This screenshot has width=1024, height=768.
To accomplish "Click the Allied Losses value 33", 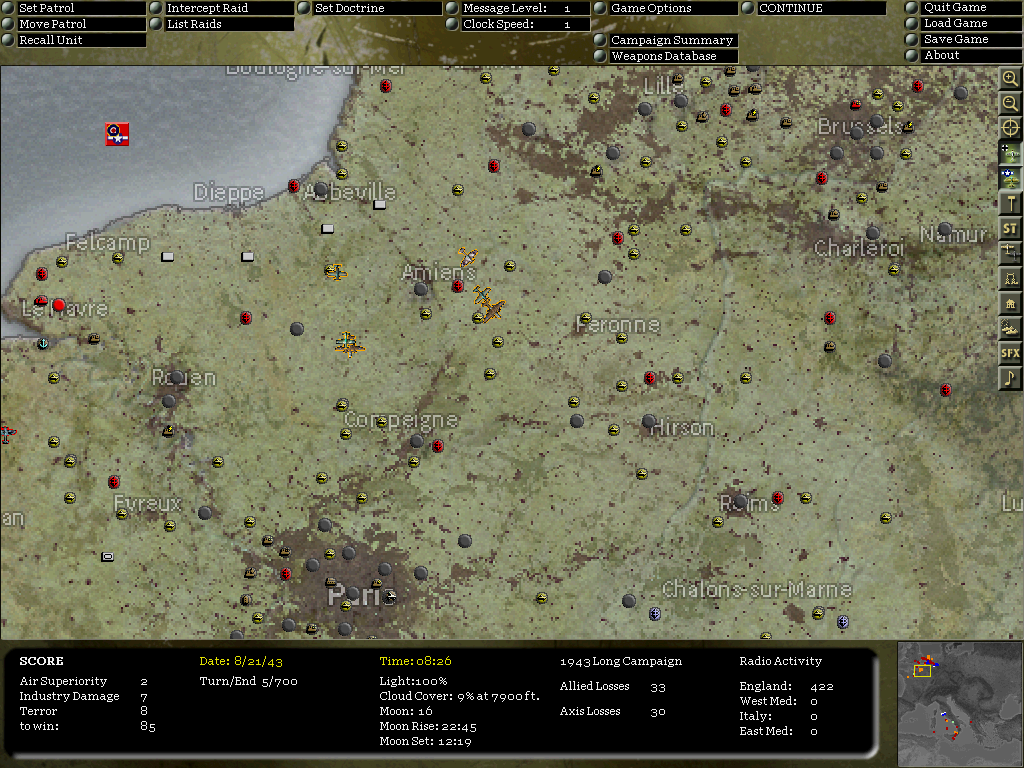I will pyautogui.click(x=658, y=687).
